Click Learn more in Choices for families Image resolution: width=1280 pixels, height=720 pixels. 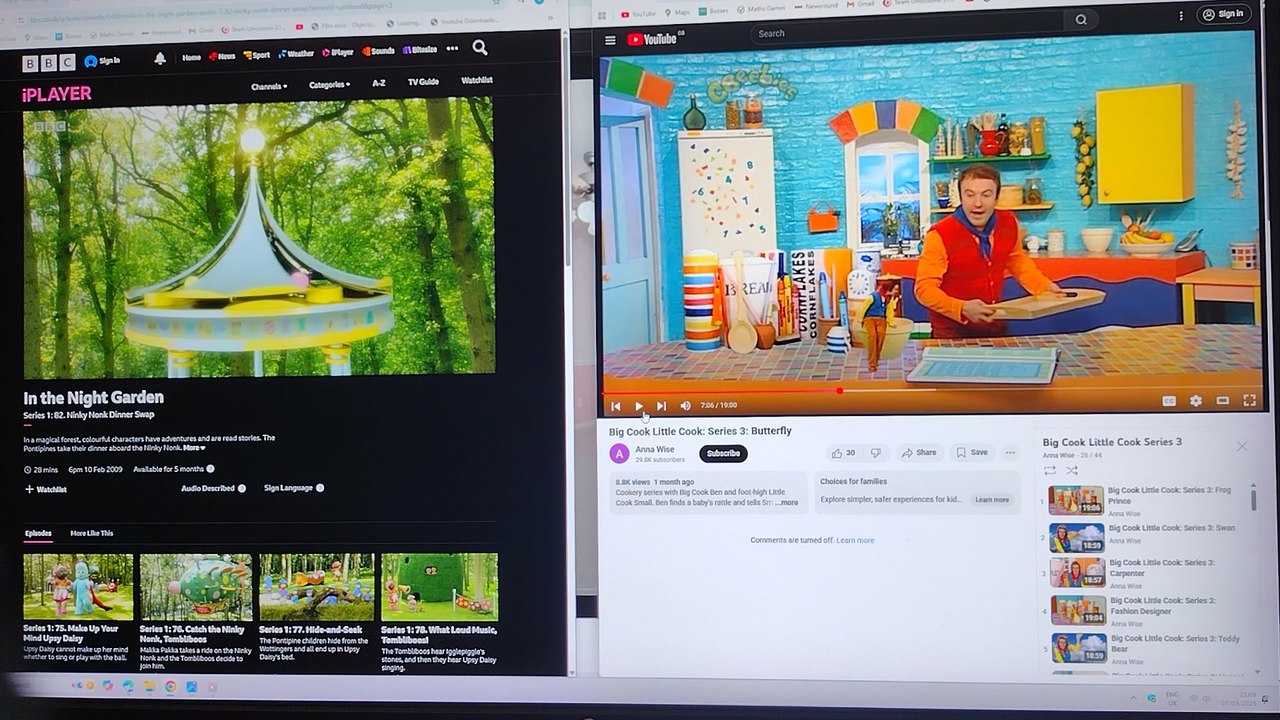click(x=992, y=500)
